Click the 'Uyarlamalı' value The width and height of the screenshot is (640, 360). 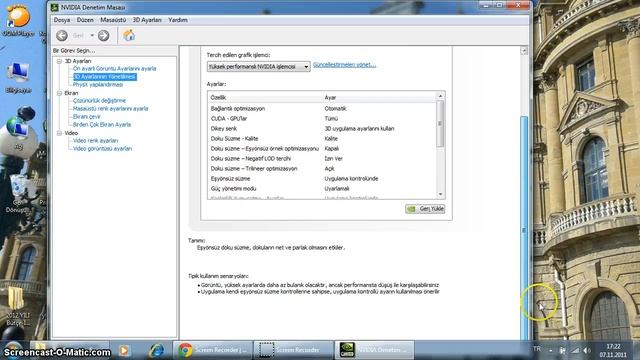[337, 189]
